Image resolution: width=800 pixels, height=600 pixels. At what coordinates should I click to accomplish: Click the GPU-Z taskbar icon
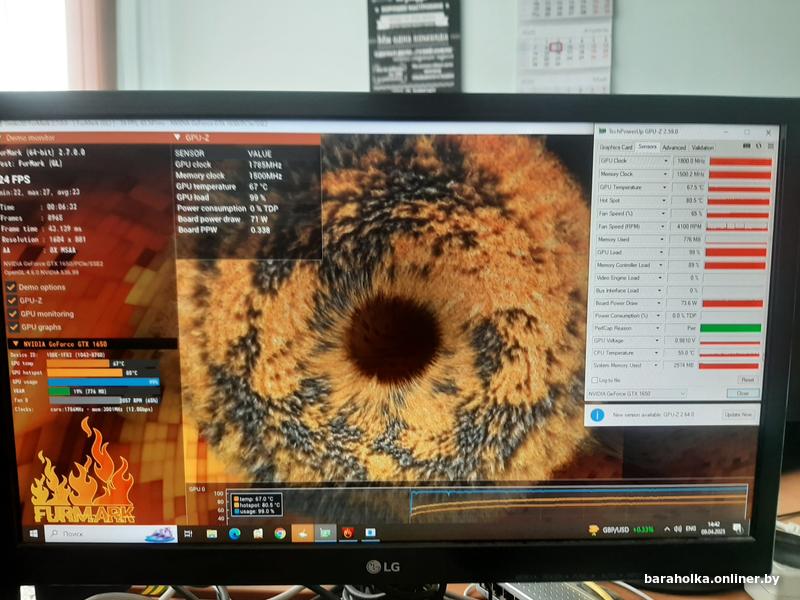click(x=325, y=534)
